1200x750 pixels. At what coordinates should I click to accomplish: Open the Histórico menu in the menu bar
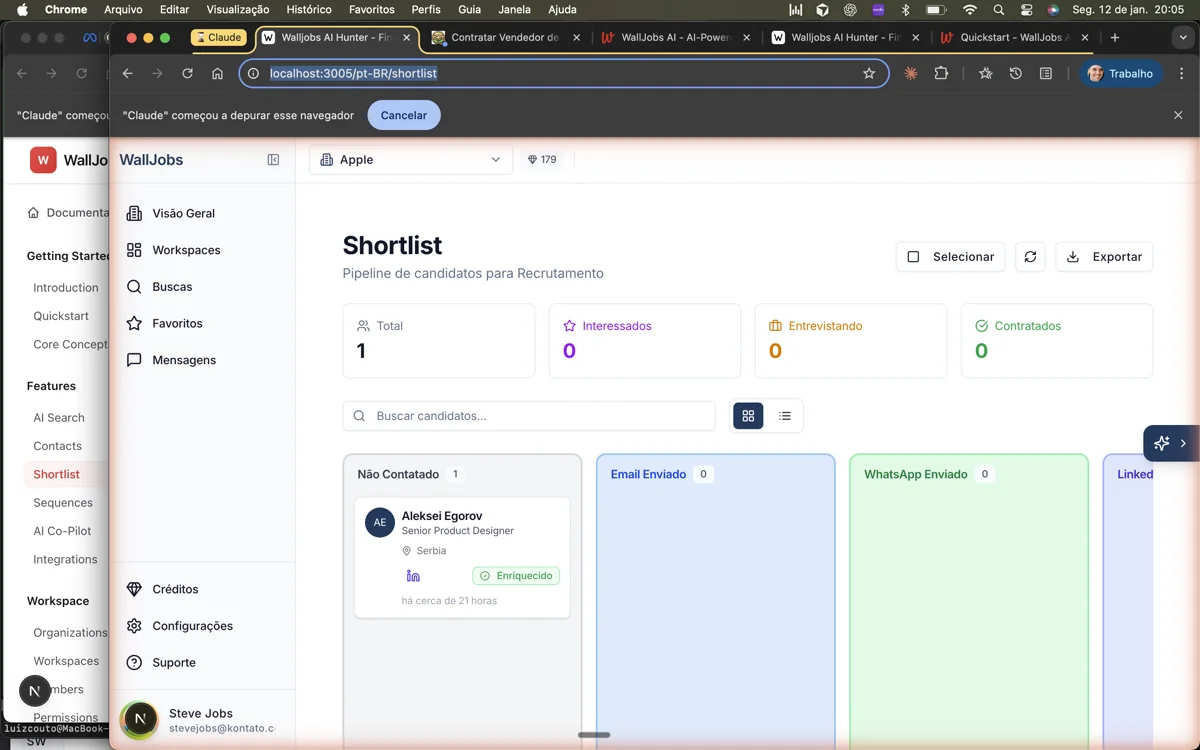tap(308, 9)
